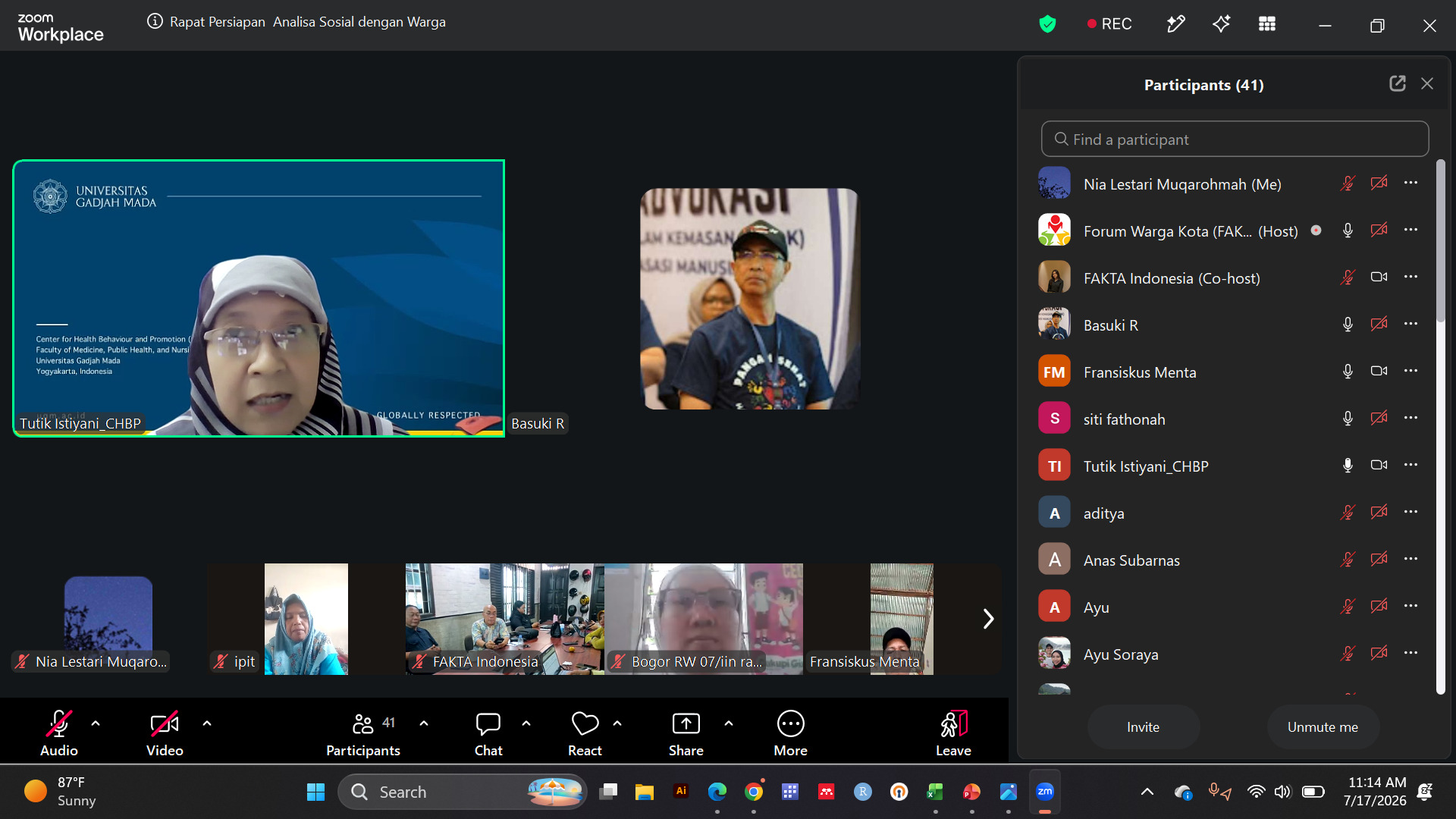Image resolution: width=1456 pixels, height=819 pixels.
Task: Open the AI Companion sparkle icon
Action: tap(1221, 24)
